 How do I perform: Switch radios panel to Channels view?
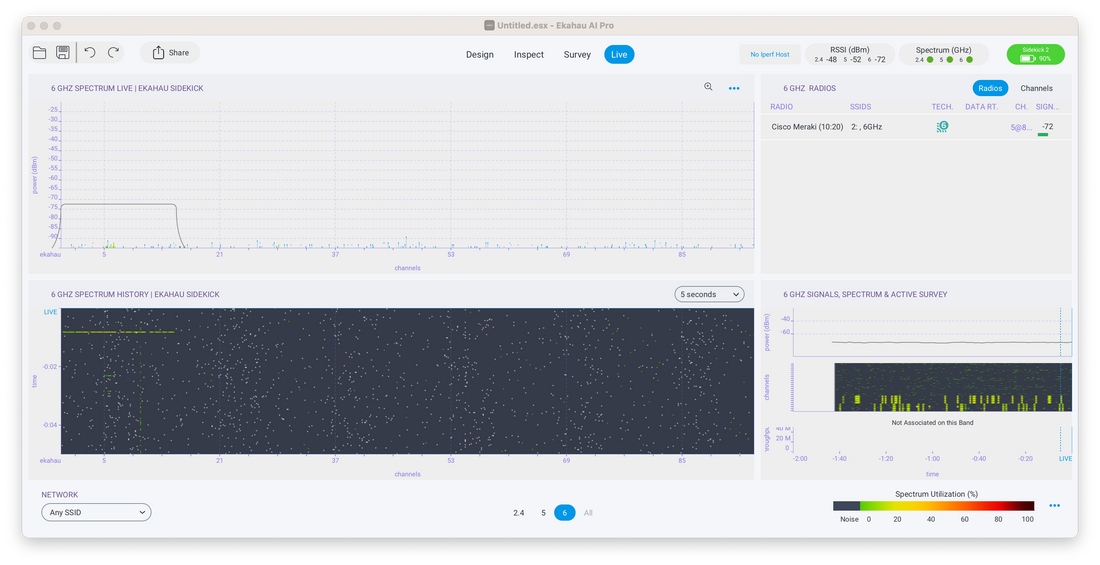click(x=1036, y=88)
